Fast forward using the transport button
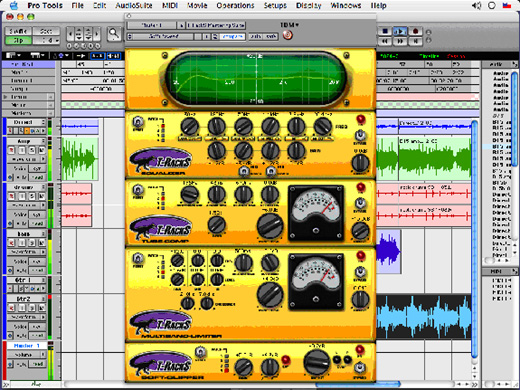This screenshot has width=520, height=390. 400,41
